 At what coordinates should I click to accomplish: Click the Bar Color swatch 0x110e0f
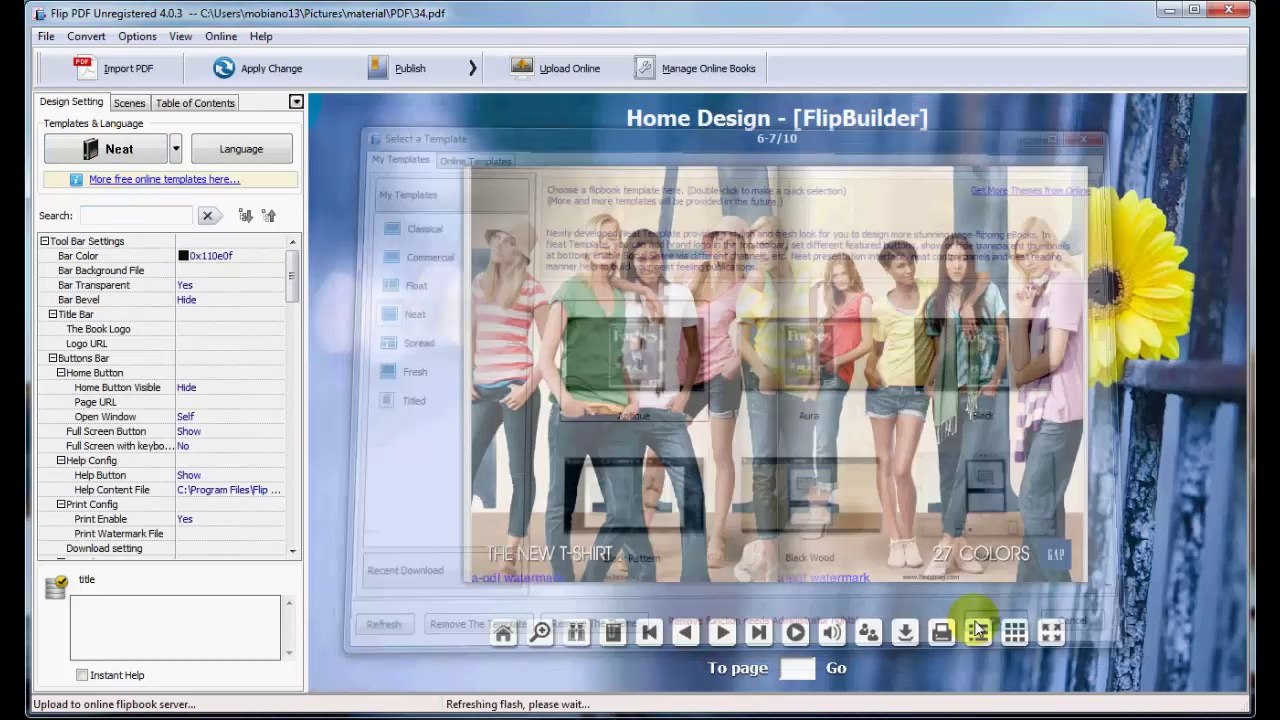point(183,256)
